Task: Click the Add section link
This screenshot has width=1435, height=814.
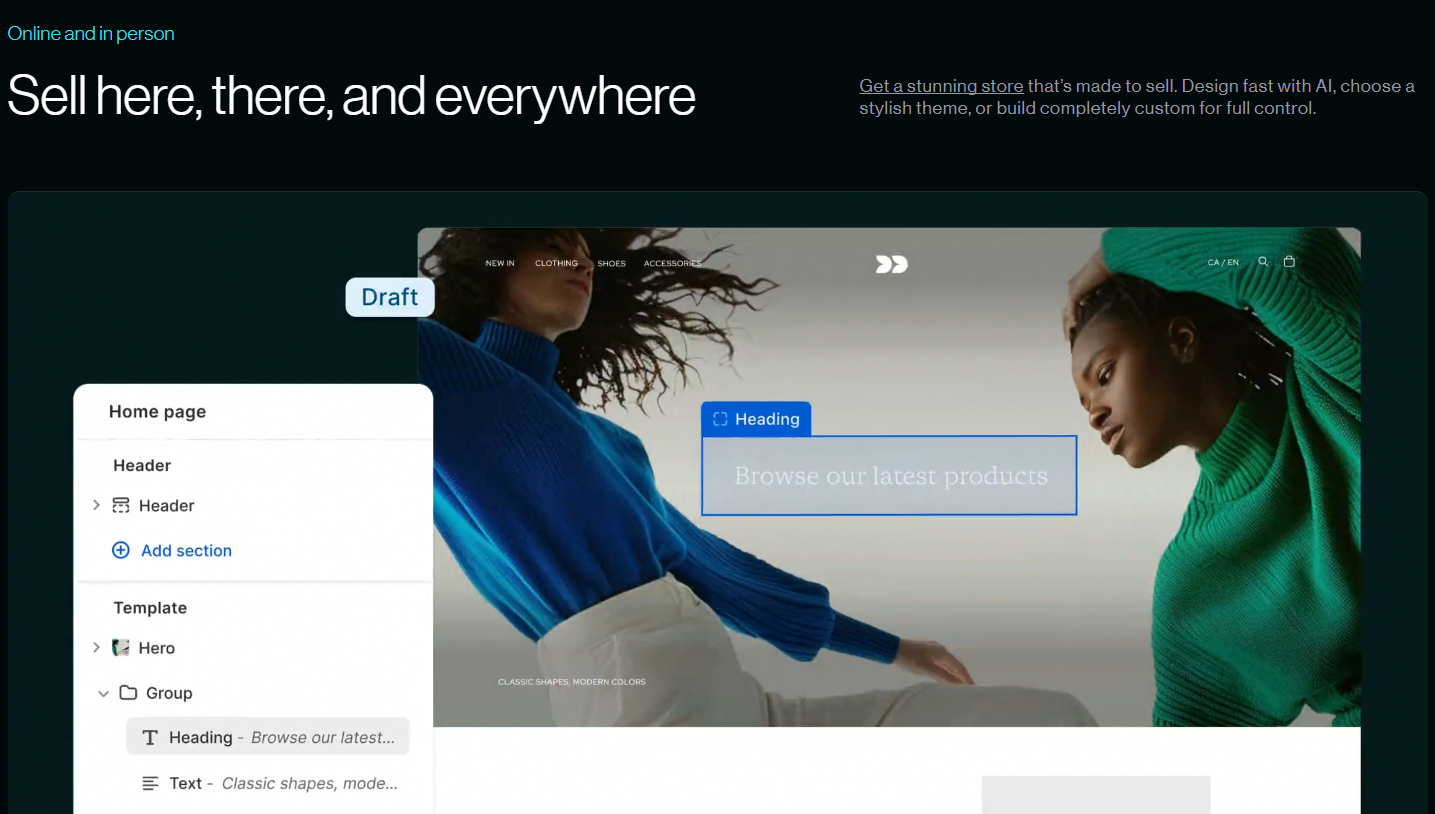Action: click(186, 551)
